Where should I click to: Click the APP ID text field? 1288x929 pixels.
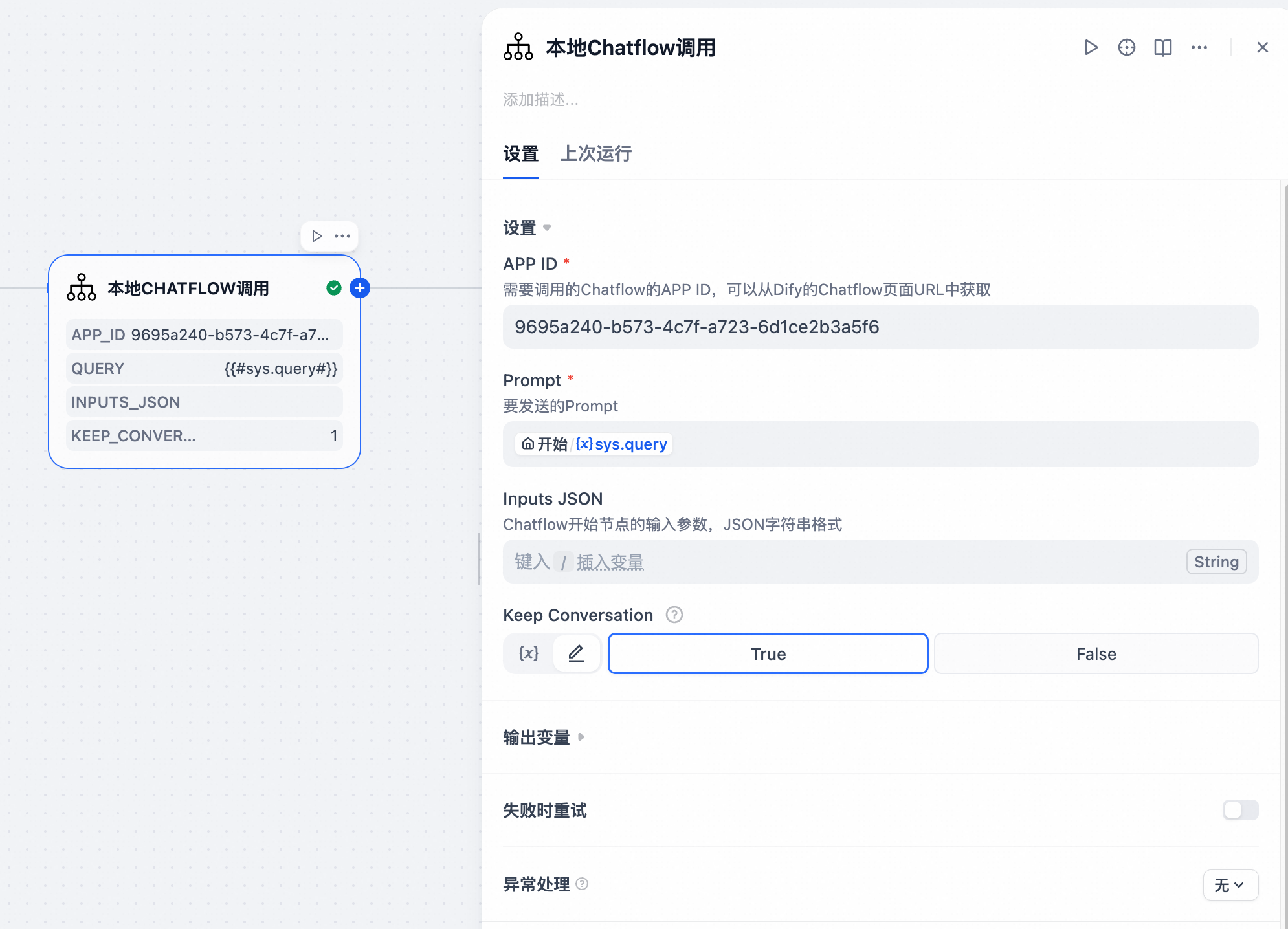point(880,327)
